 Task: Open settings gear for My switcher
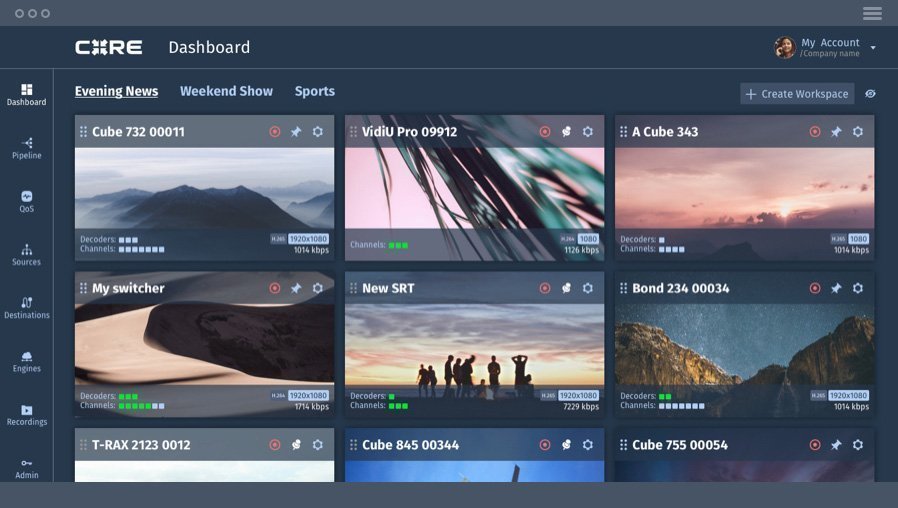(x=318, y=288)
